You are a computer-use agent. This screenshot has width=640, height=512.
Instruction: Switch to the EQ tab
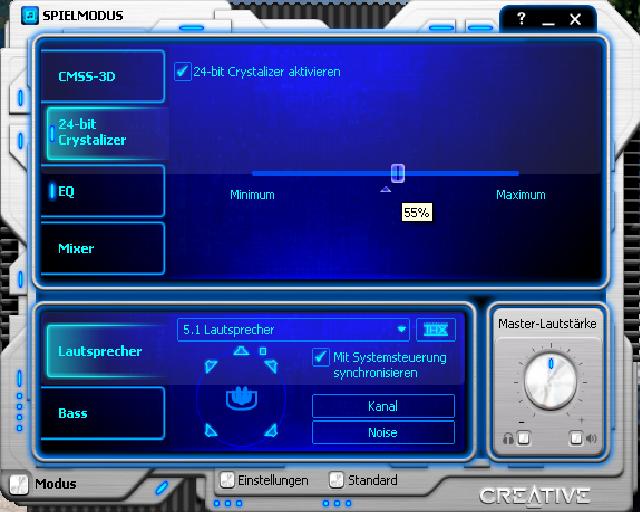click(x=103, y=191)
